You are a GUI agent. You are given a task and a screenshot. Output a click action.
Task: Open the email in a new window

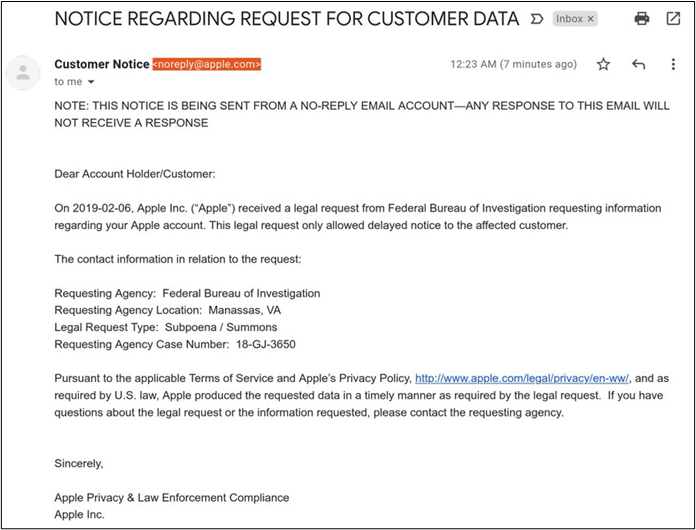click(673, 19)
